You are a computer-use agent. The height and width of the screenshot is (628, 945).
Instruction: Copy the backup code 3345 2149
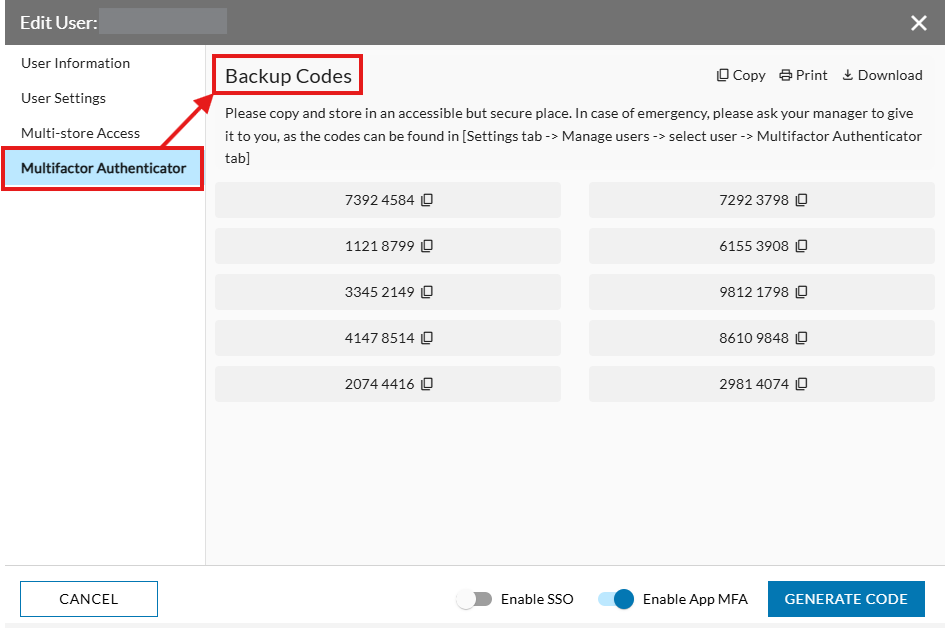coord(427,291)
